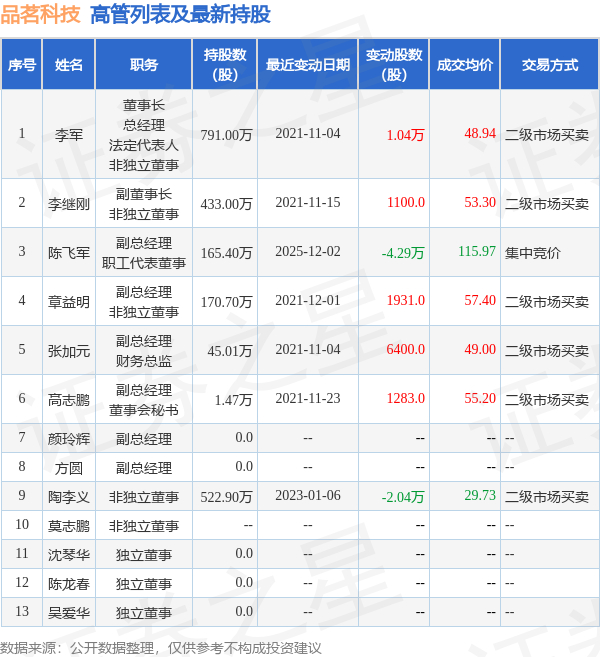Click the red 1283.0 change value

click(x=406, y=398)
